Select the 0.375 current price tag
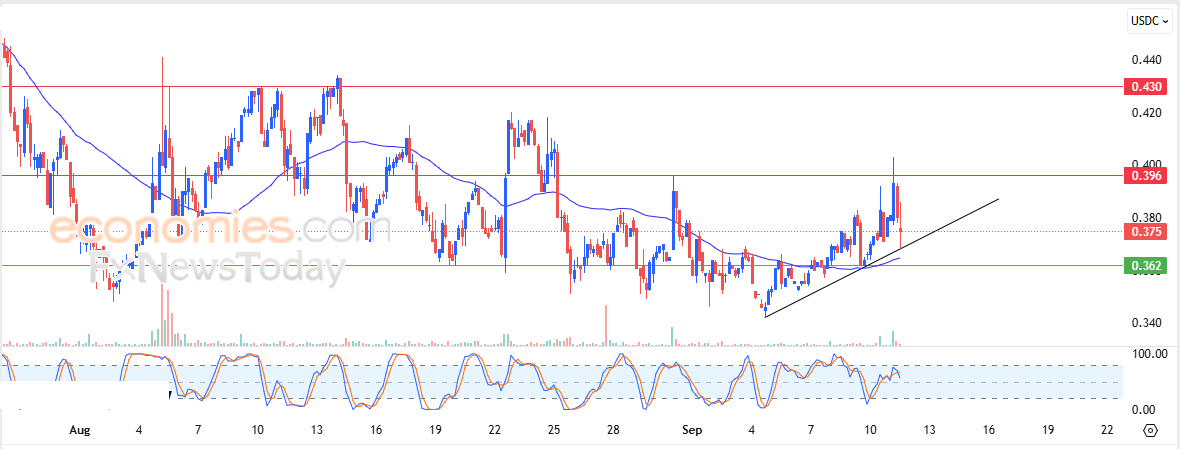The image size is (1180, 449). point(1145,232)
